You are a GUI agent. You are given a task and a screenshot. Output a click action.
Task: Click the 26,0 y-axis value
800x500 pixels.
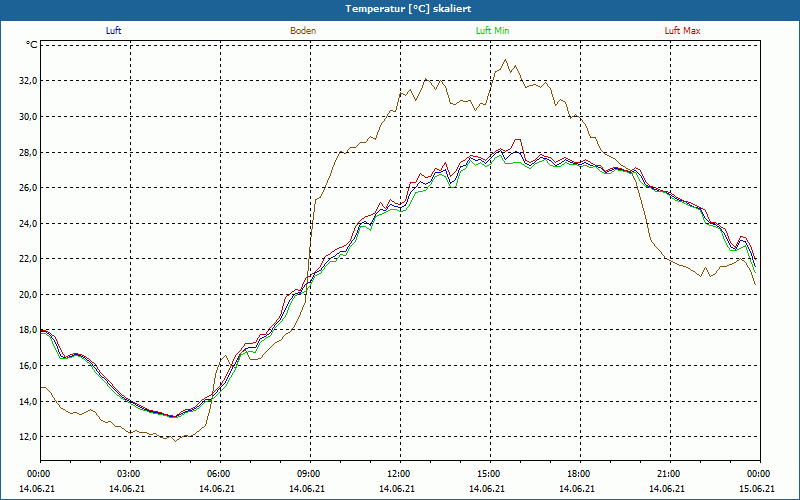(x=28, y=187)
